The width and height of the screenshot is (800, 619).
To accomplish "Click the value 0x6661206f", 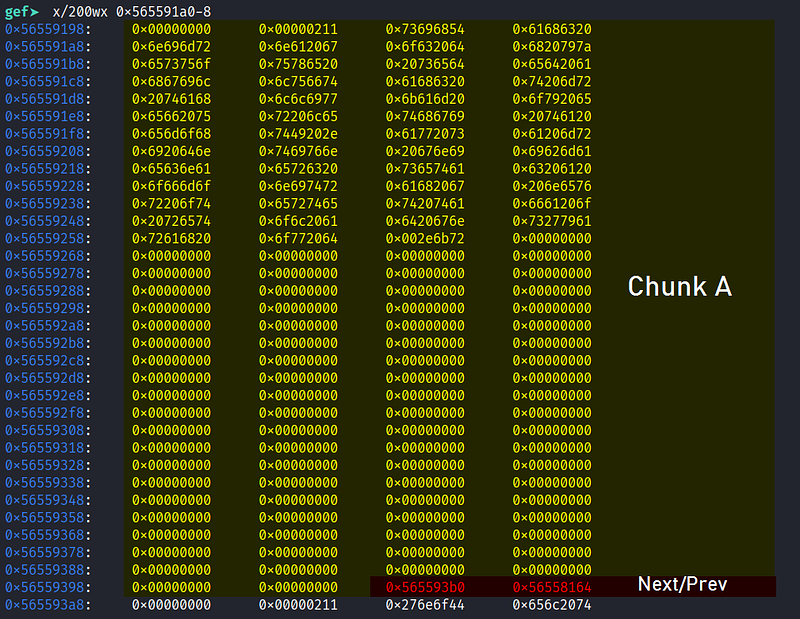I will [x=552, y=203].
